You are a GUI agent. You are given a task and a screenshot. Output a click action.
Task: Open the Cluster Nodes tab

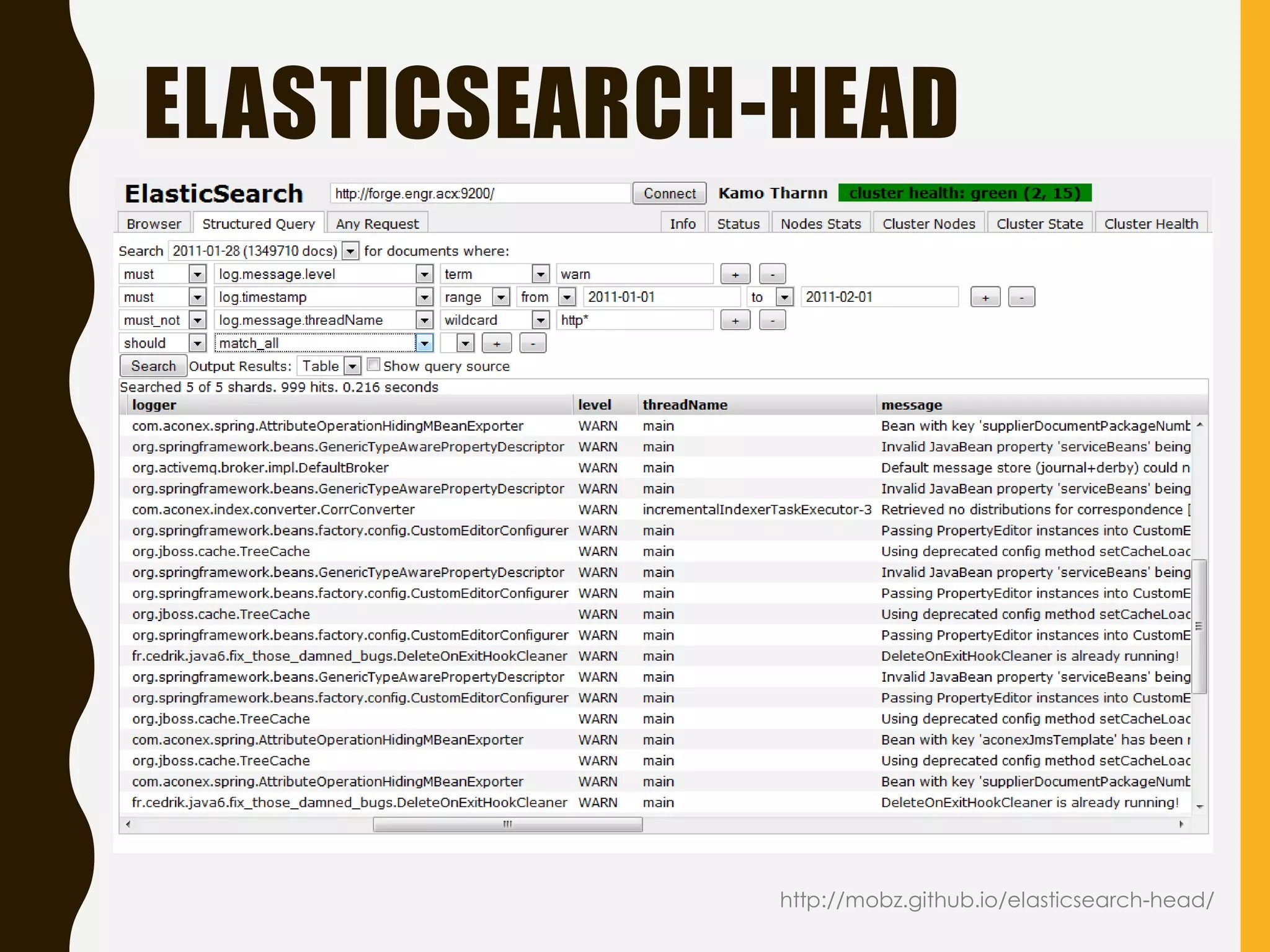click(x=929, y=223)
